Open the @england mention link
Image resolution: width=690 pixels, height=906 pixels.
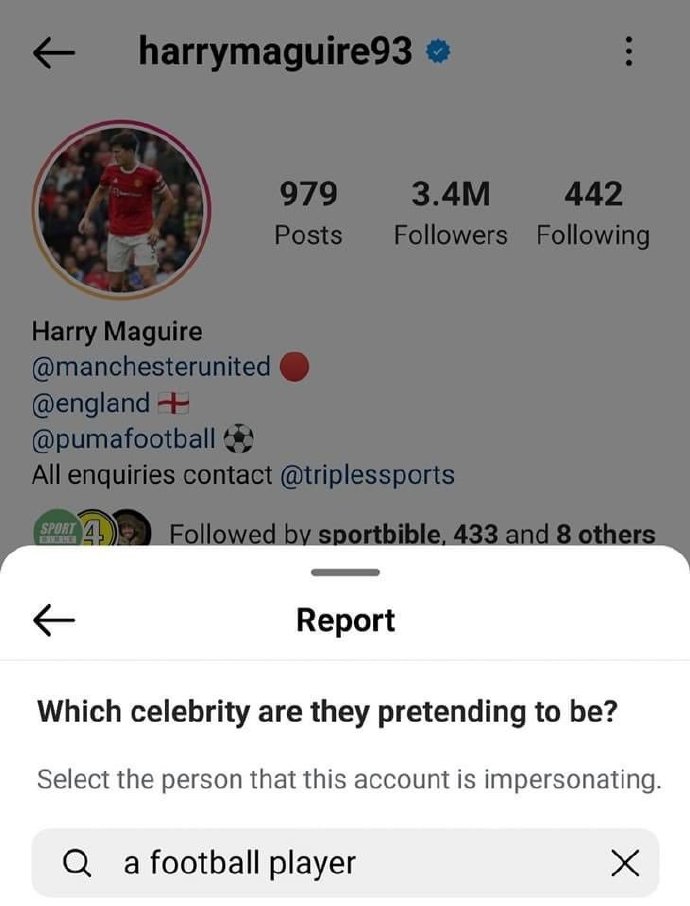coord(92,403)
